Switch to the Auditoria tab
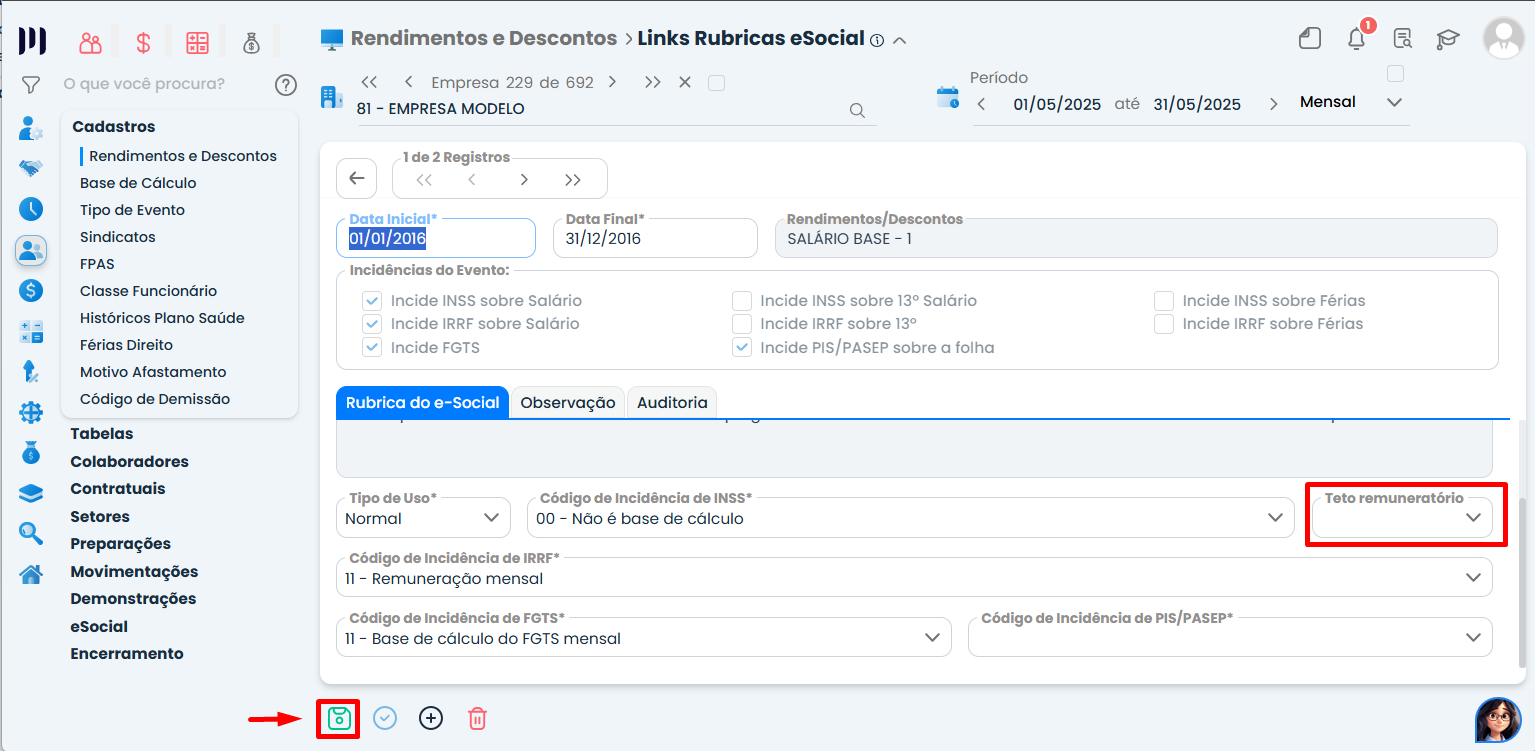This screenshot has width=1535, height=751. coord(672,402)
